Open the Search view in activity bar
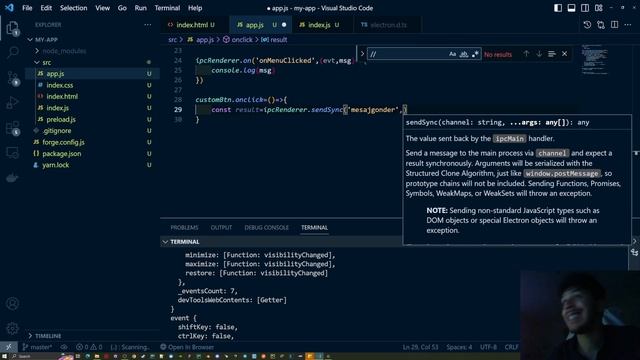 point(13,52)
